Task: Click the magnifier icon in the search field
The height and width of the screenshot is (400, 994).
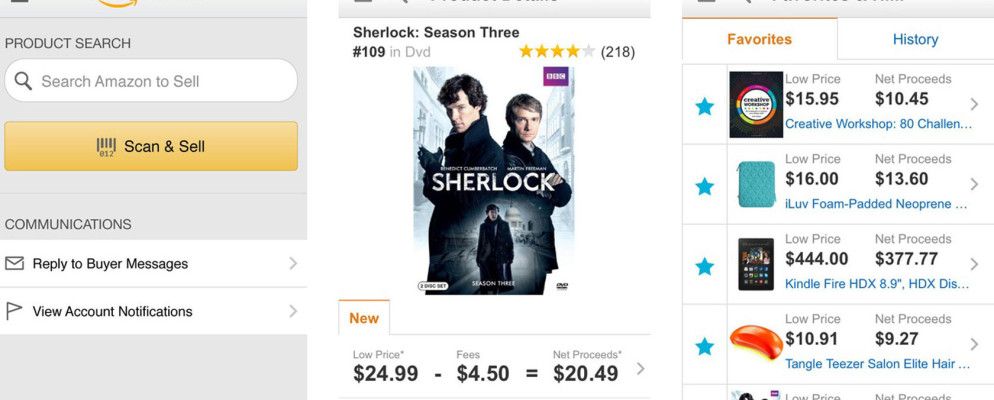Action: [x=23, y=81]
